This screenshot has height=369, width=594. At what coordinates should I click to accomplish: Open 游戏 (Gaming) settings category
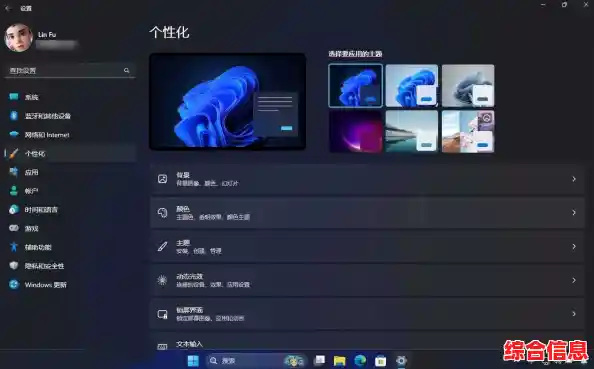click(x=70, y=228)
